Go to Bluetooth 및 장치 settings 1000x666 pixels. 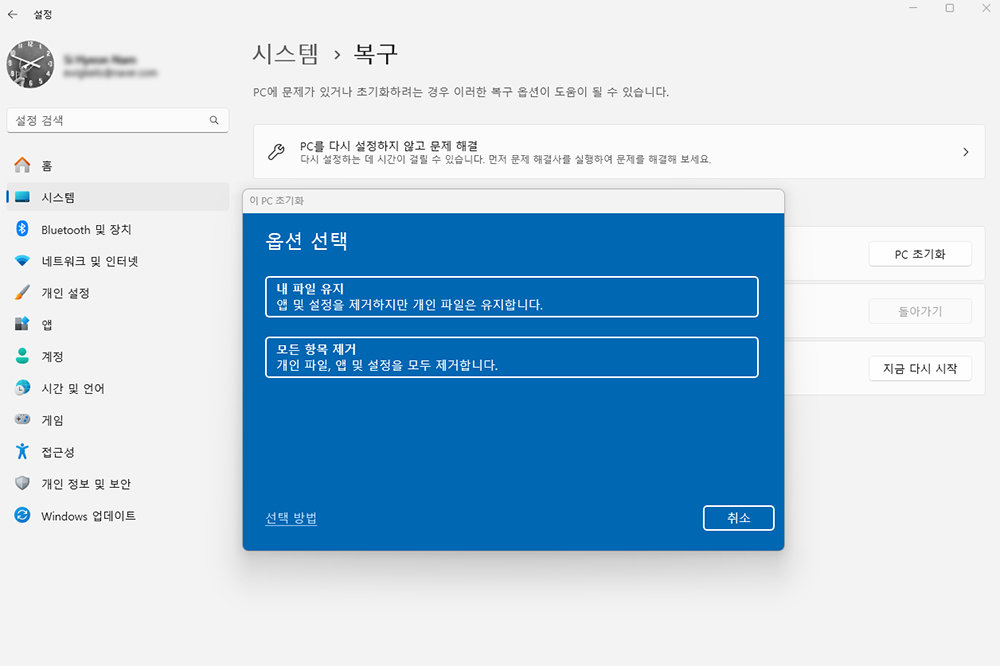[x=117, y=229]
